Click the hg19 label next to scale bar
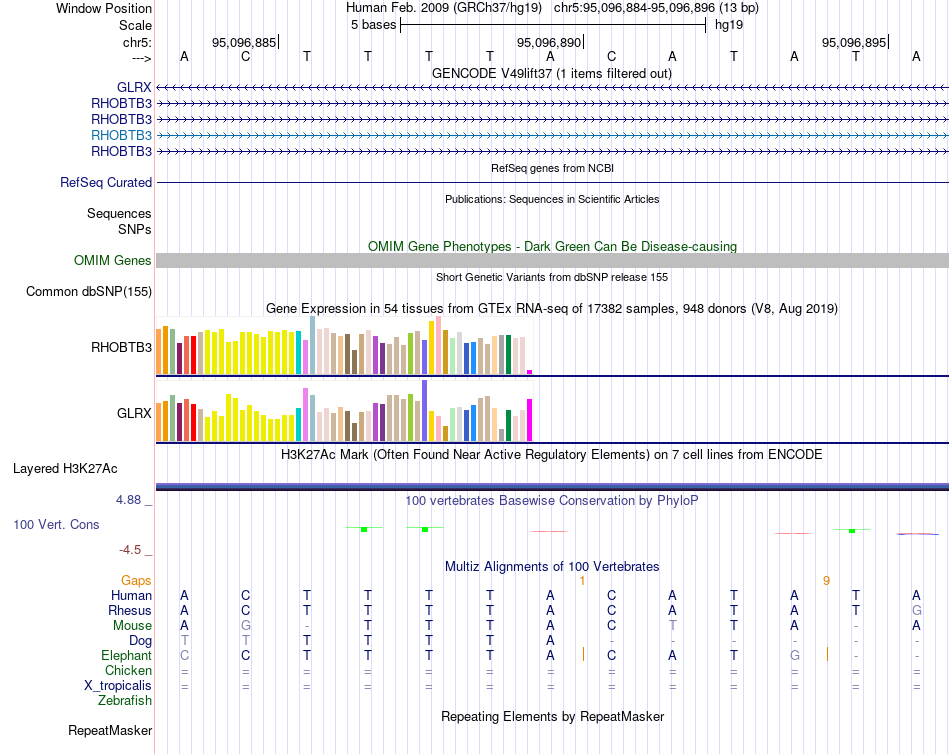Screen dimensions: 950x754 (x=729, y=25)
